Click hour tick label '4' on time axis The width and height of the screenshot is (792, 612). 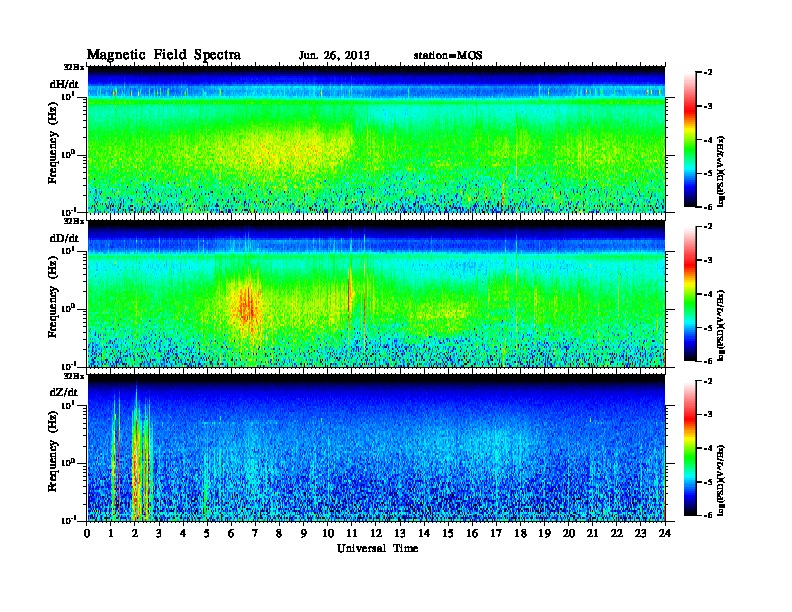point(183,534)
